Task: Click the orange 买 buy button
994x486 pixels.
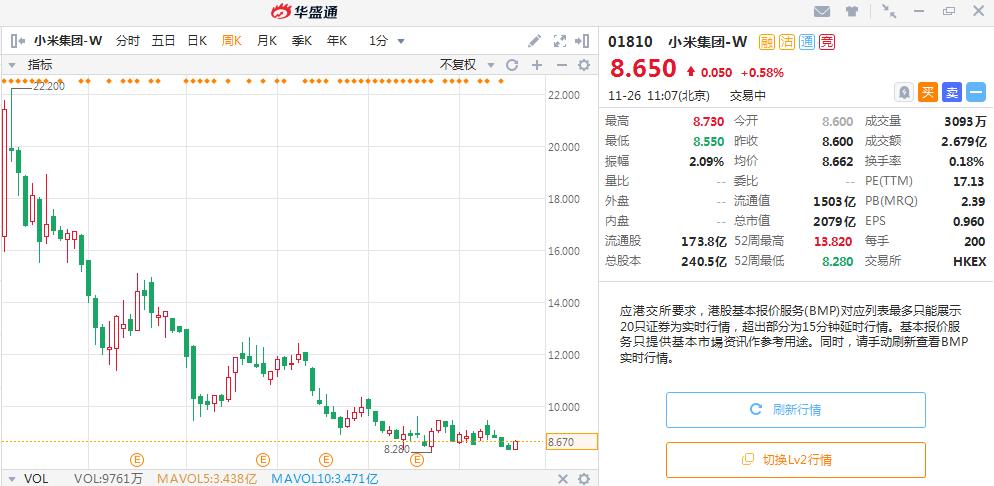Action: tap(927, 93)
